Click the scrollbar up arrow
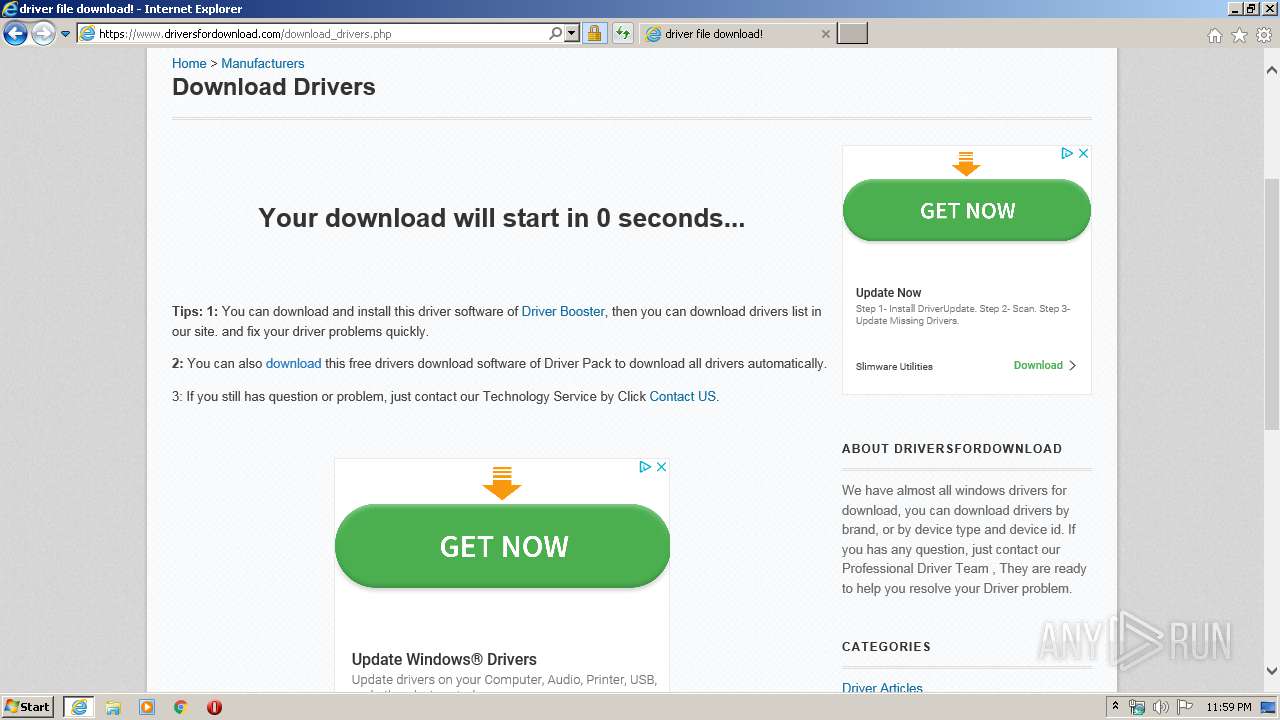 tap(1272, 70)
